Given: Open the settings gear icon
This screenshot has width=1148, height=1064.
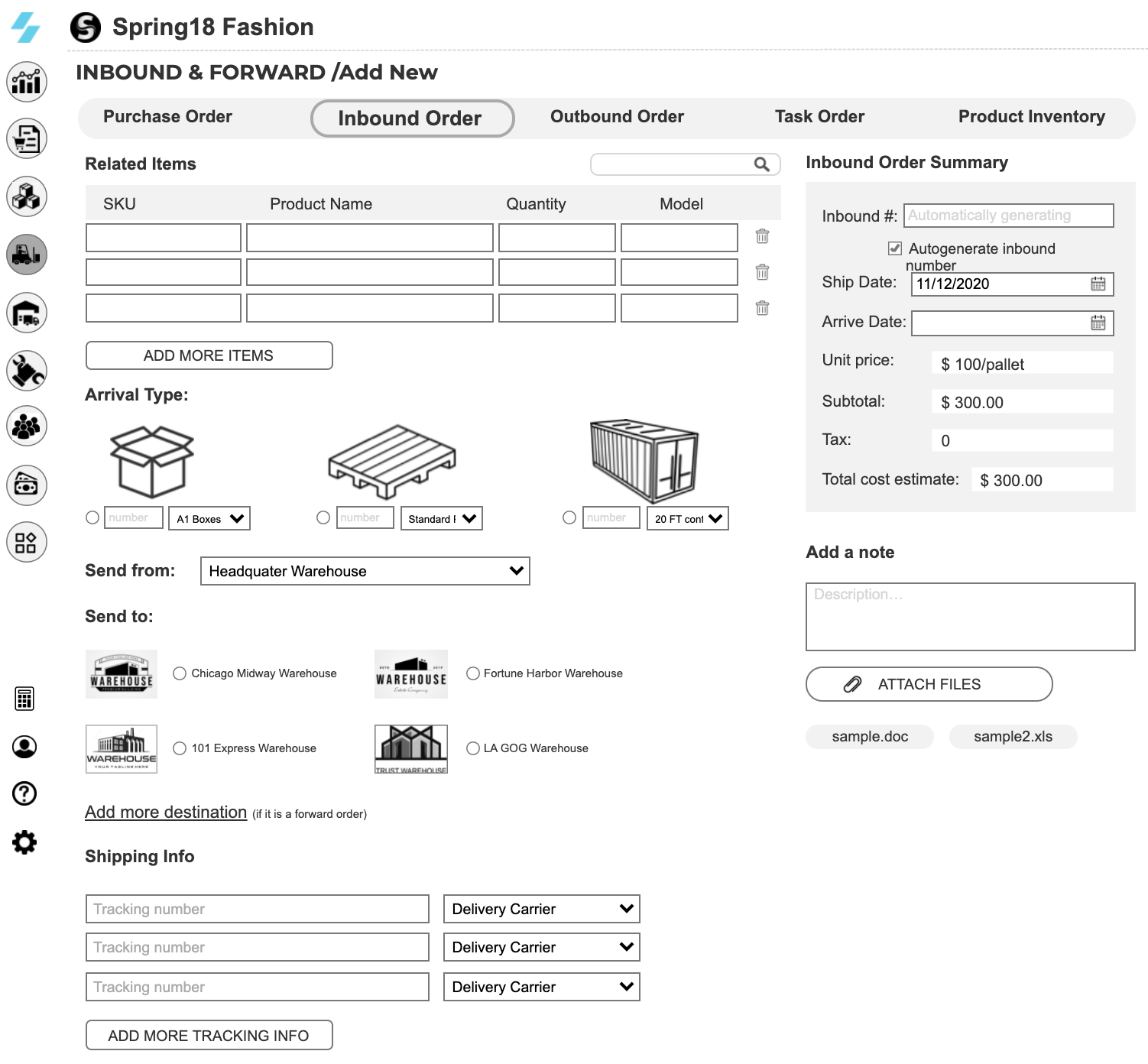Looking at the screenshot, I should tap(24, 842).
